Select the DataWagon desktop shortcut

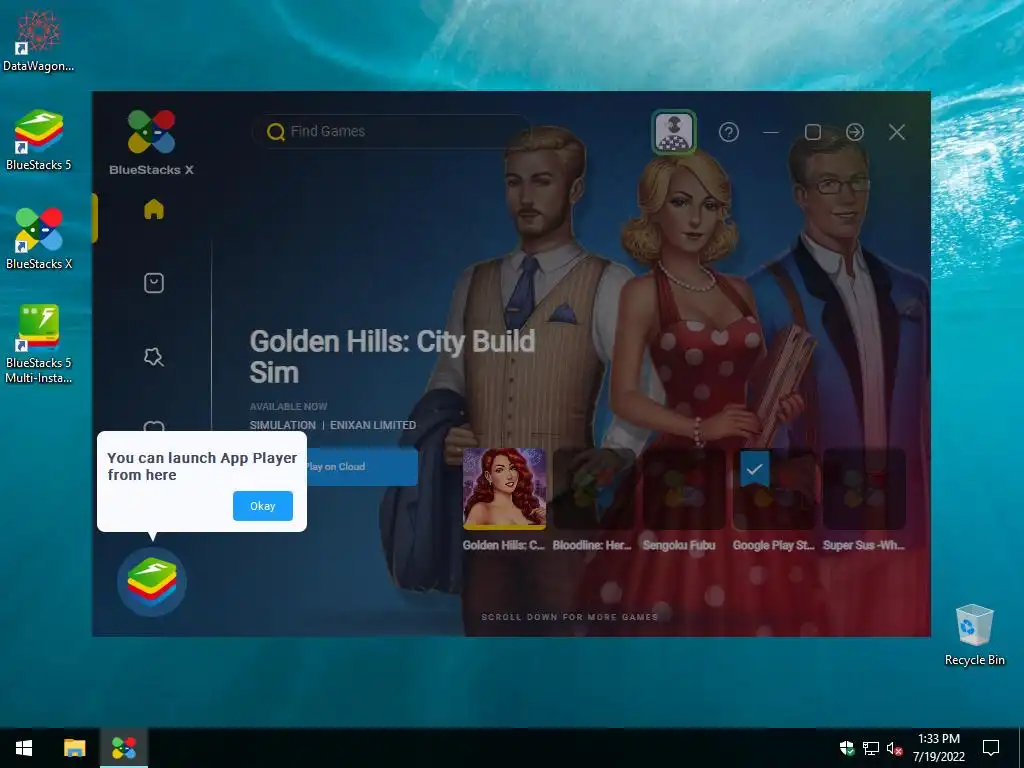(39, 42)
